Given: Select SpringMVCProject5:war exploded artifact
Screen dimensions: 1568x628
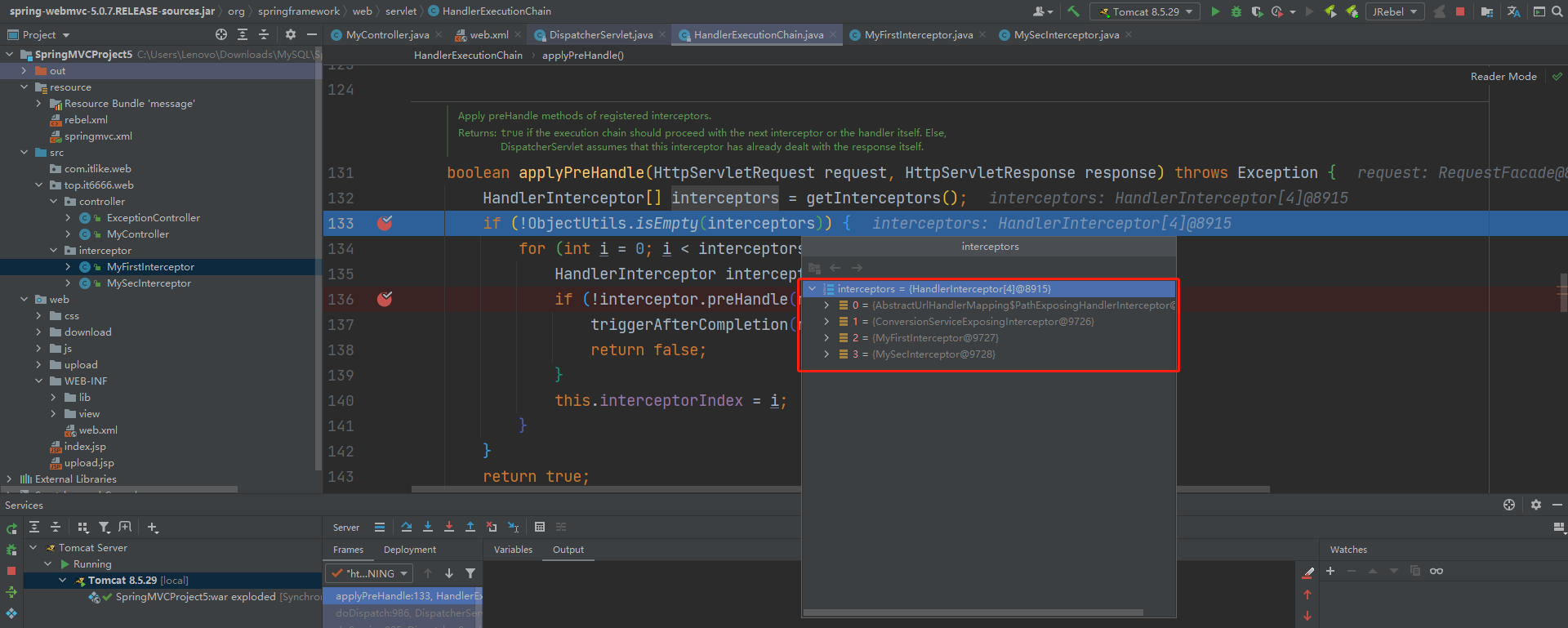Looking at the screenshot, I should coord(196,597).
